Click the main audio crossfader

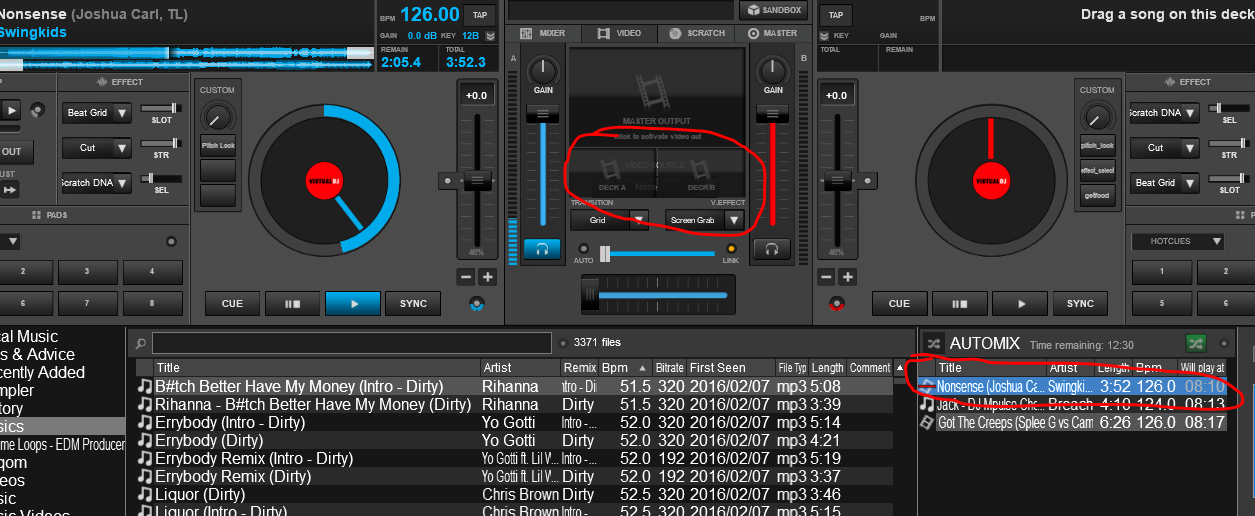[x=656, y=294]
